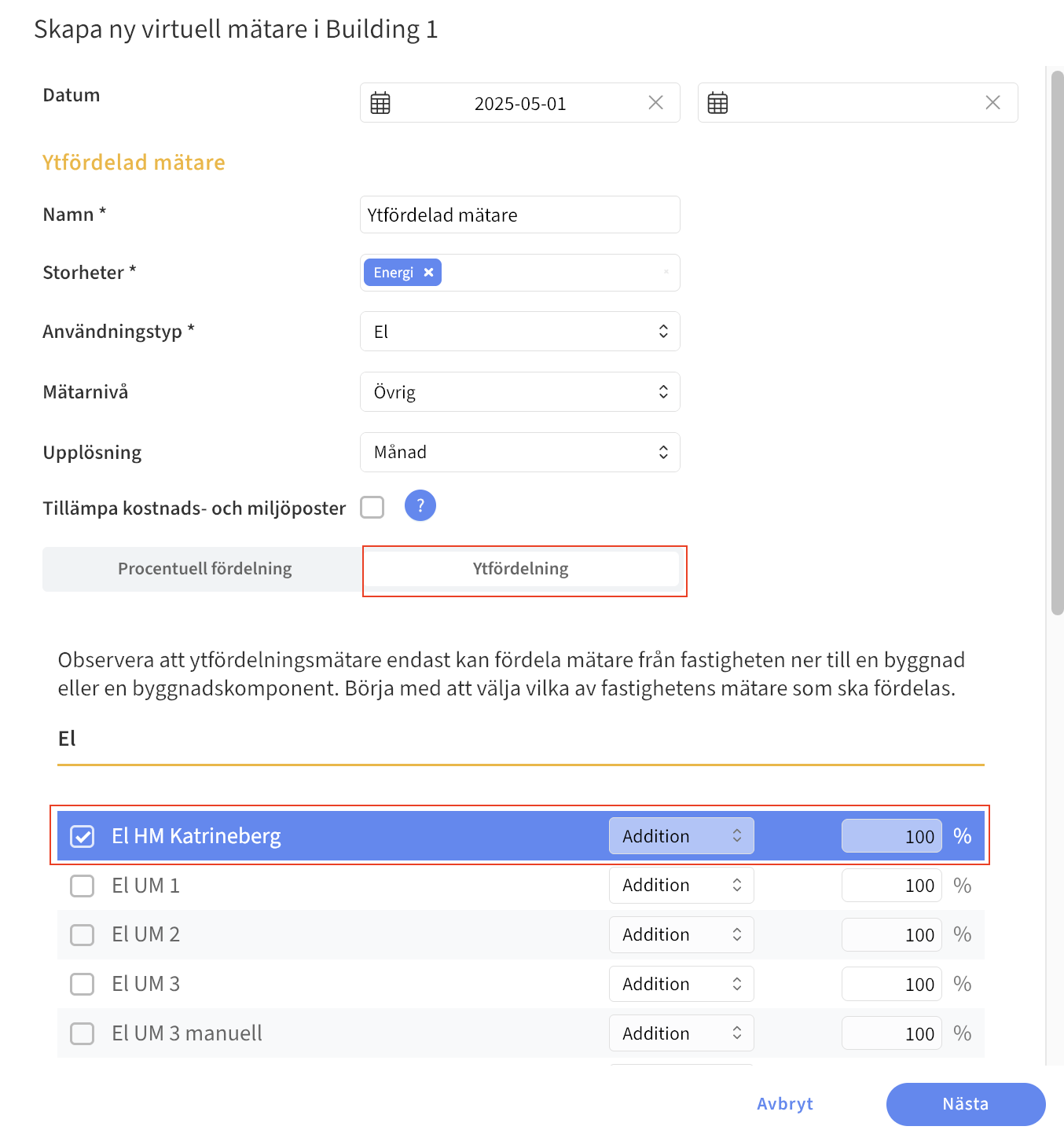Open the end date calendar icon
1064x1141 pixels.
coord(717,103)
